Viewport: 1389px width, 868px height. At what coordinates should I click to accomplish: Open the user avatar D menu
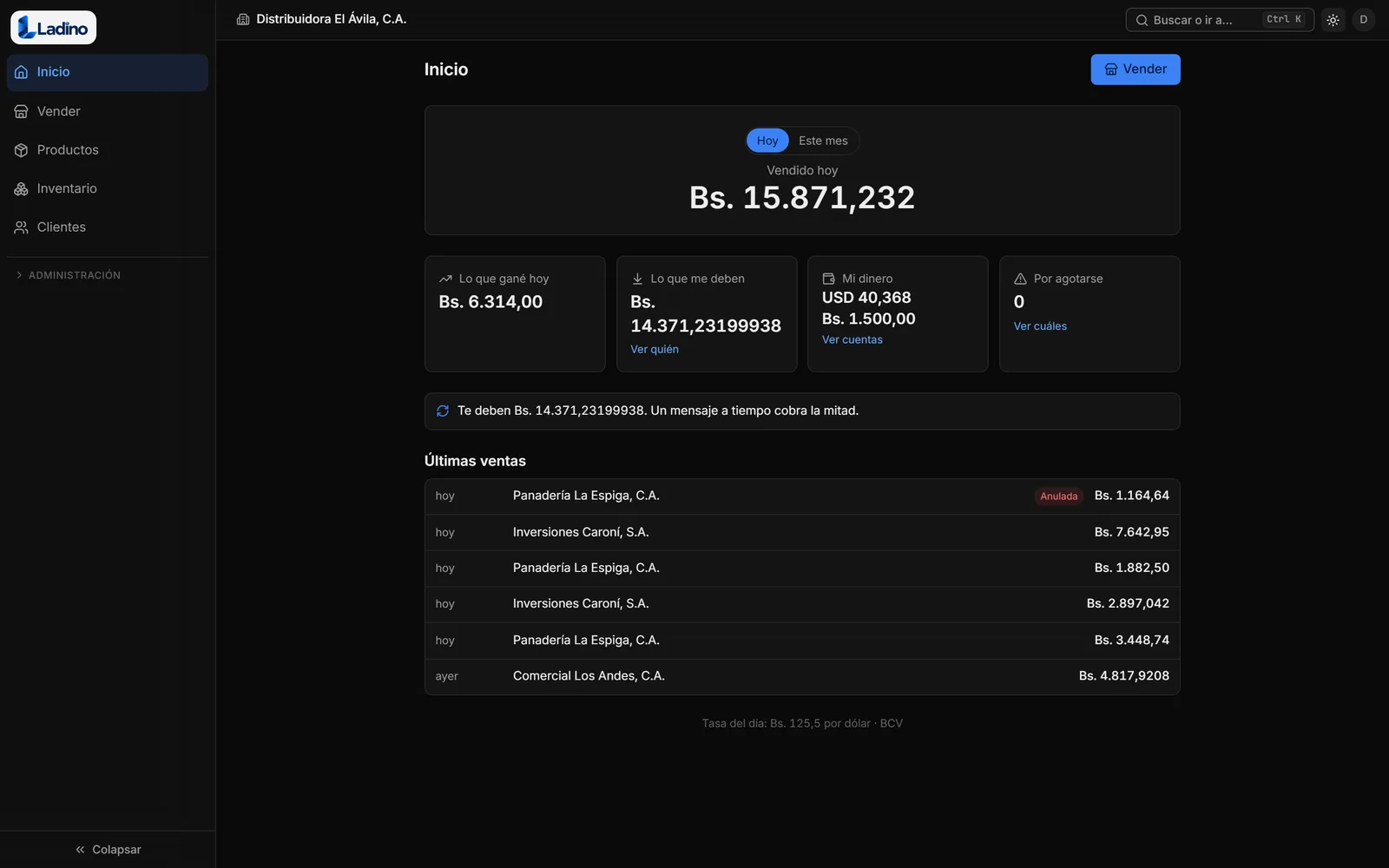coord(1364,20)
